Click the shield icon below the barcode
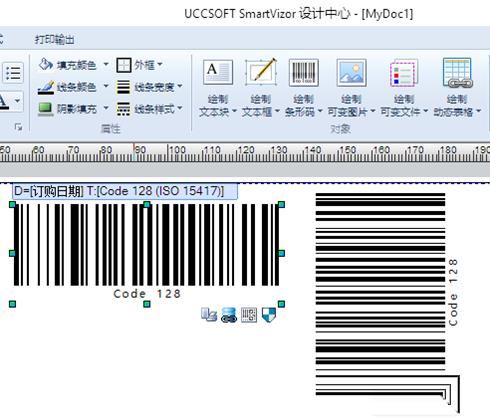 click(269, 315)
